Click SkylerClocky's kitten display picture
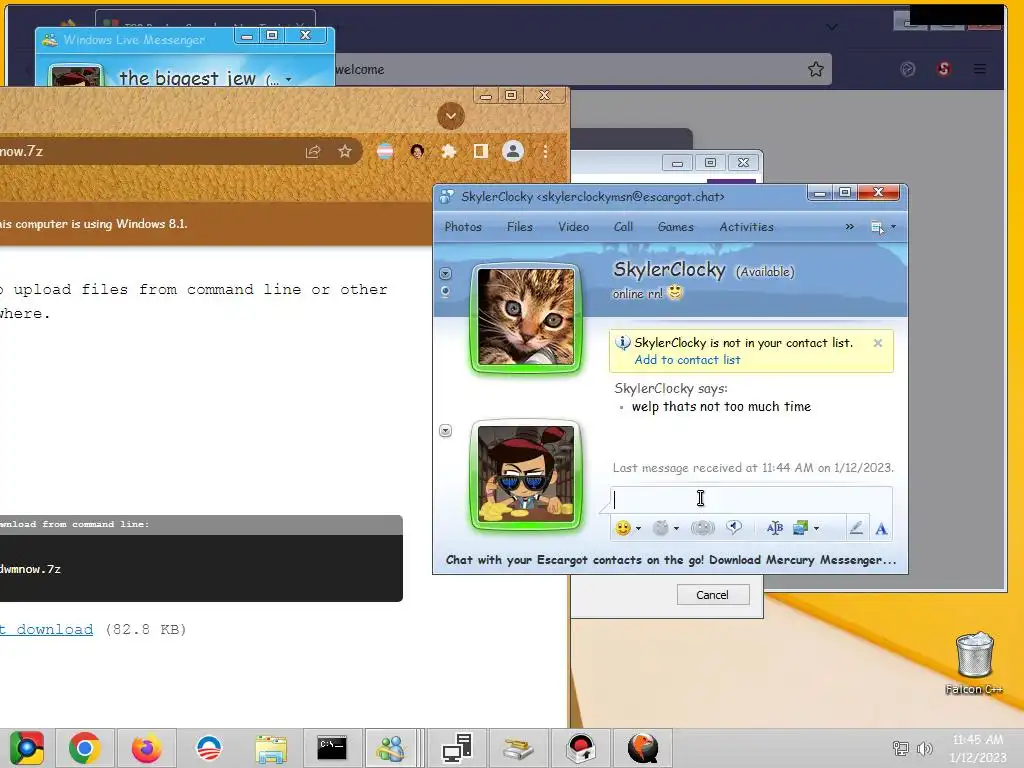 (x=526, y=317)
